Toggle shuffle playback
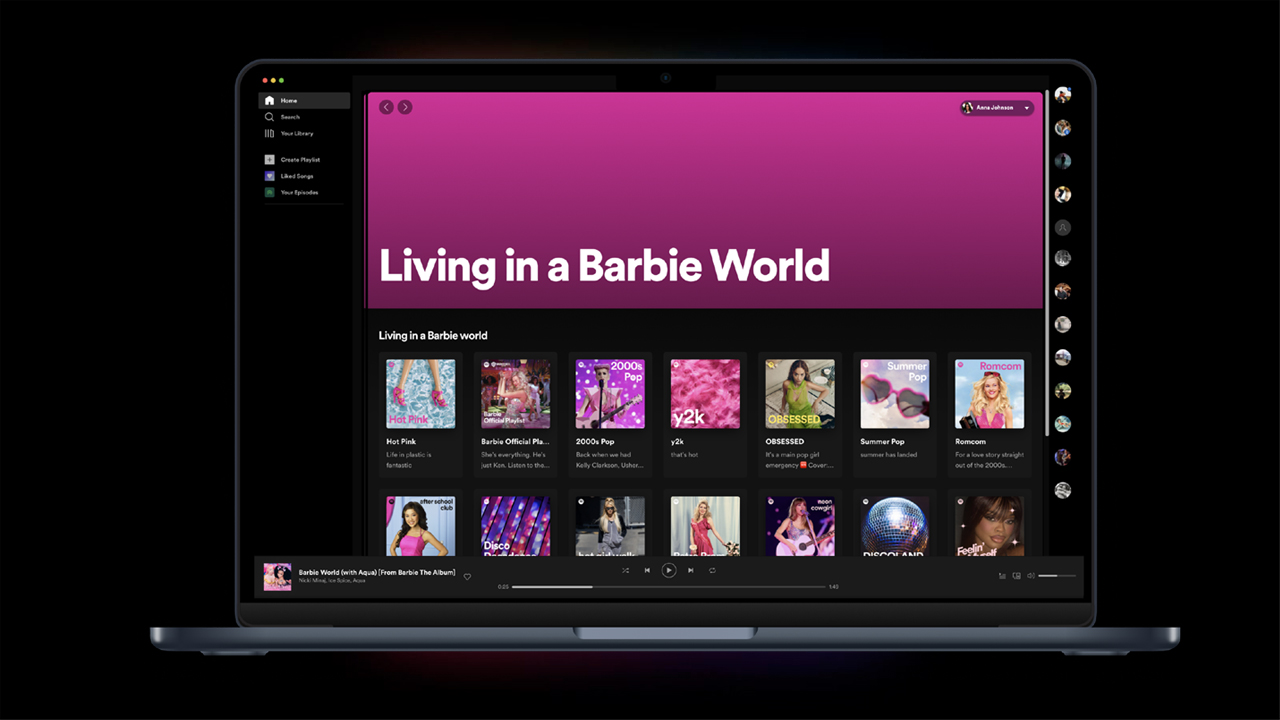Screen dimensions: 1280x720 coord(626,571)
